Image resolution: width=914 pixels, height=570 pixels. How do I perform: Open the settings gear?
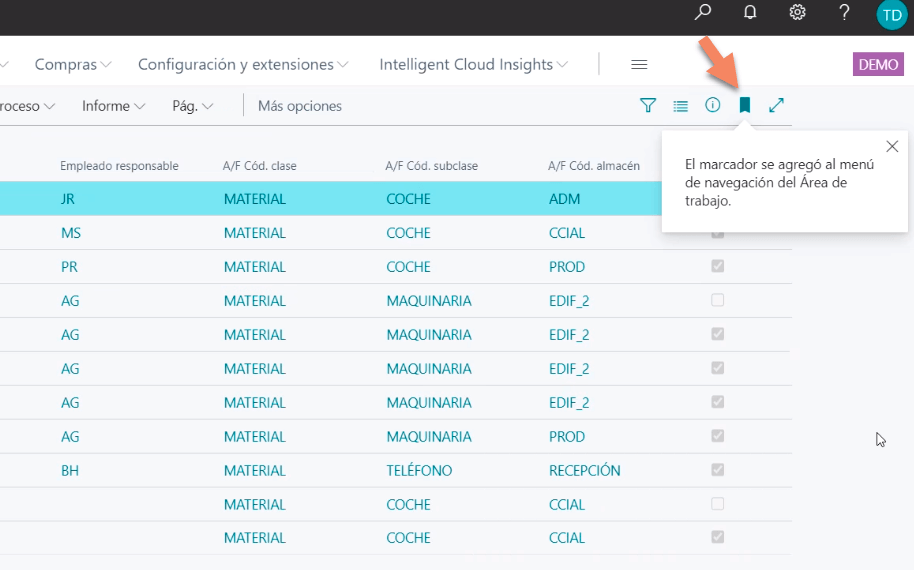coord(797,13)
